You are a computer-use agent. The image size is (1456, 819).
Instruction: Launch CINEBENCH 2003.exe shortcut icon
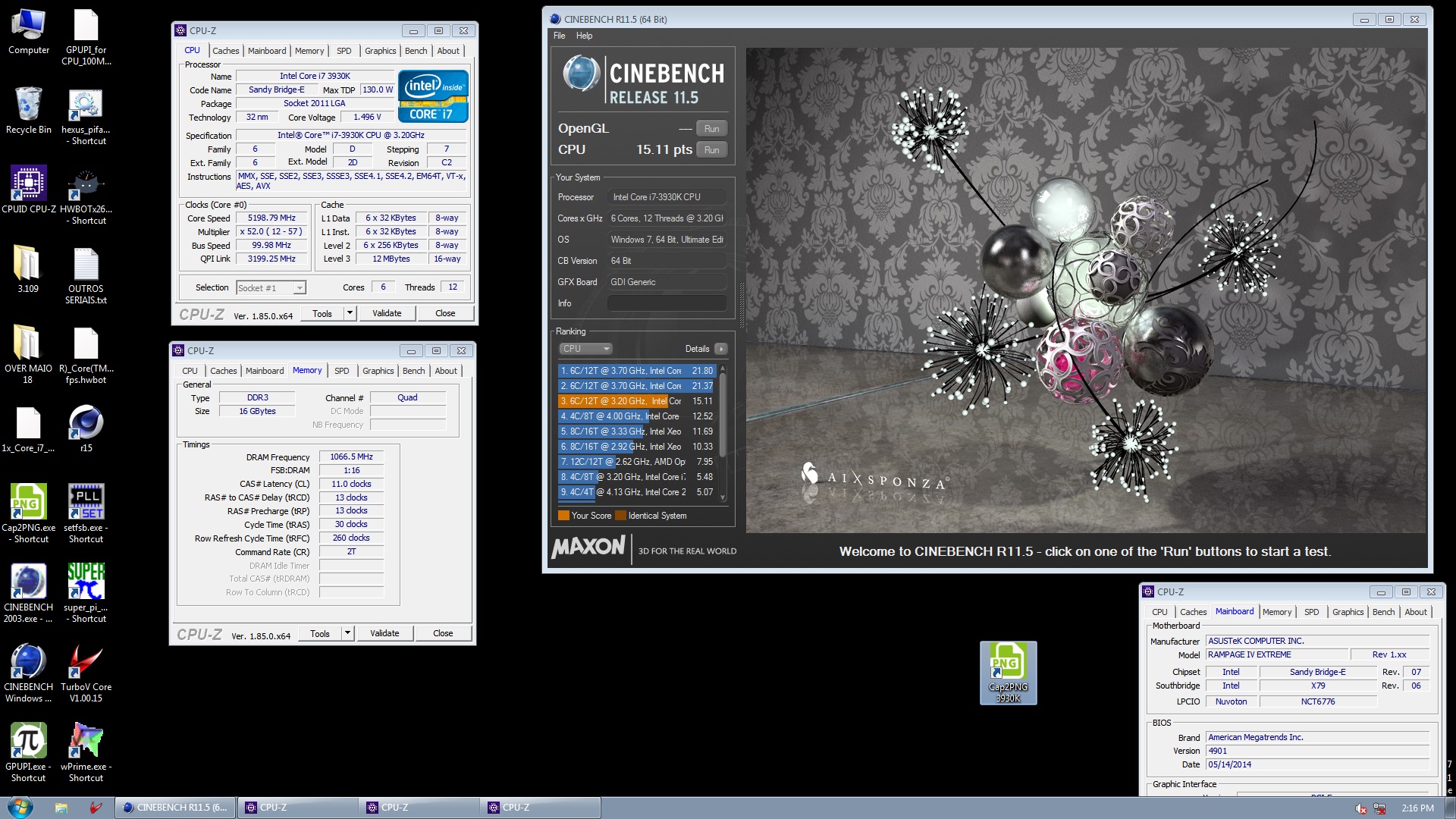coord(29,593)
